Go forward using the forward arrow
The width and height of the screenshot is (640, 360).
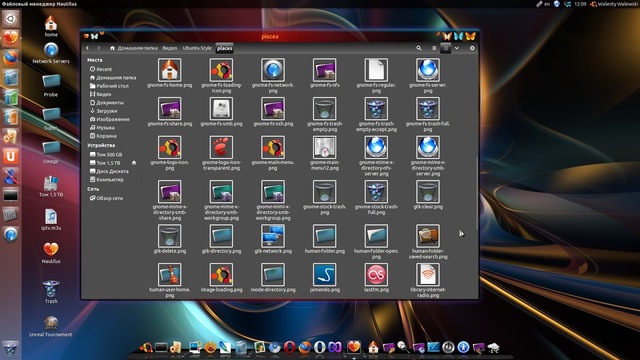click(98, 48)
